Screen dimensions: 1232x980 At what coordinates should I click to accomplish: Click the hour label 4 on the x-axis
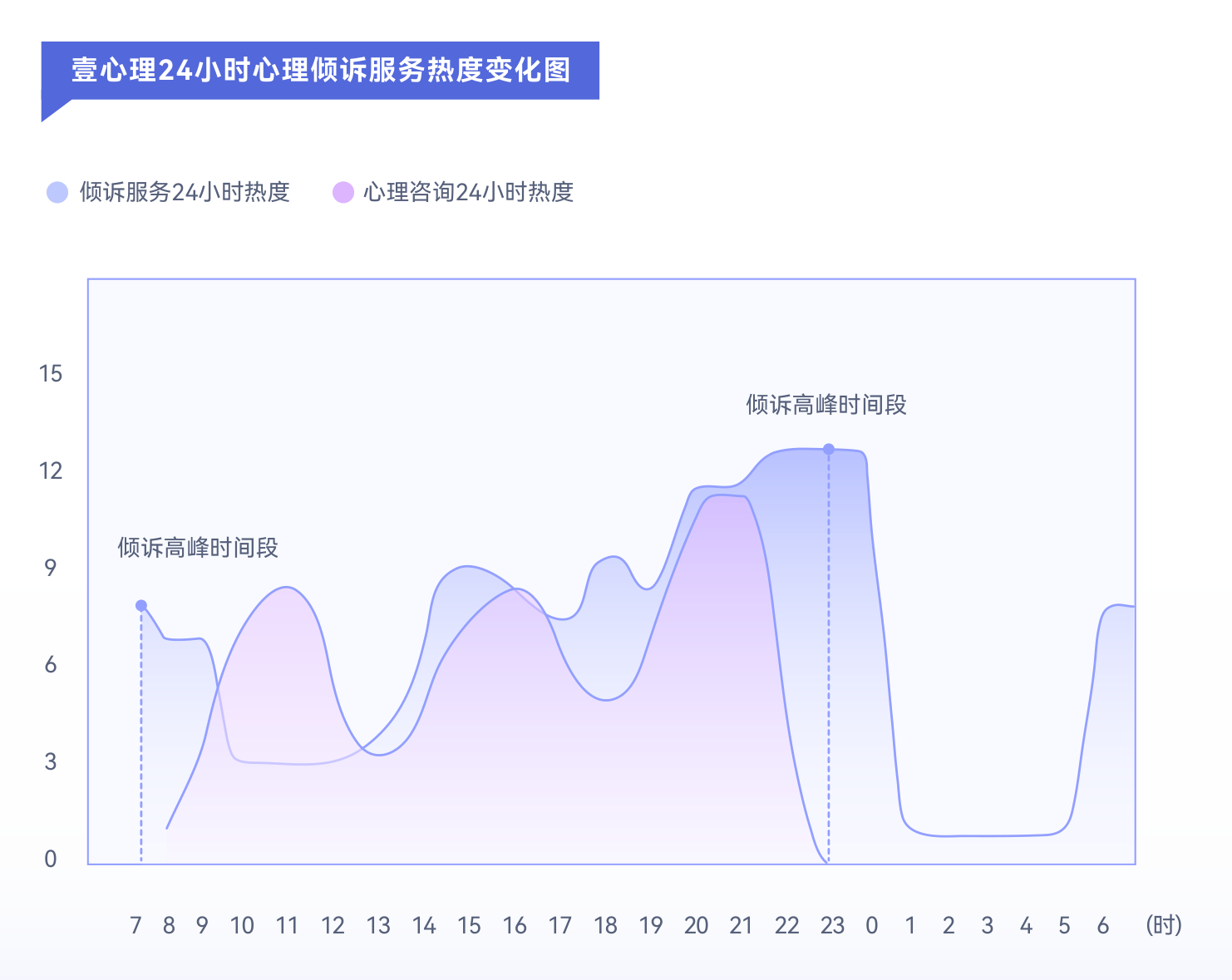click(1026, 925)
